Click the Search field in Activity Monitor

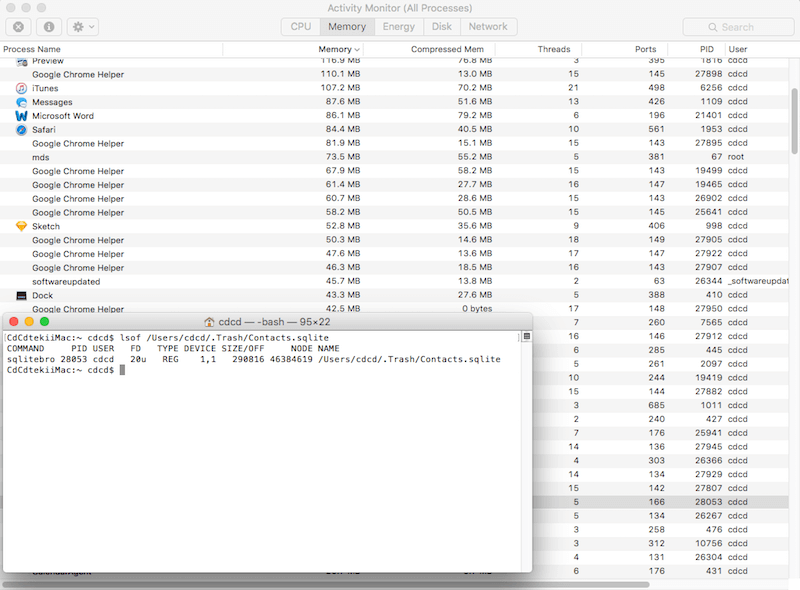(x=738, y=27)
